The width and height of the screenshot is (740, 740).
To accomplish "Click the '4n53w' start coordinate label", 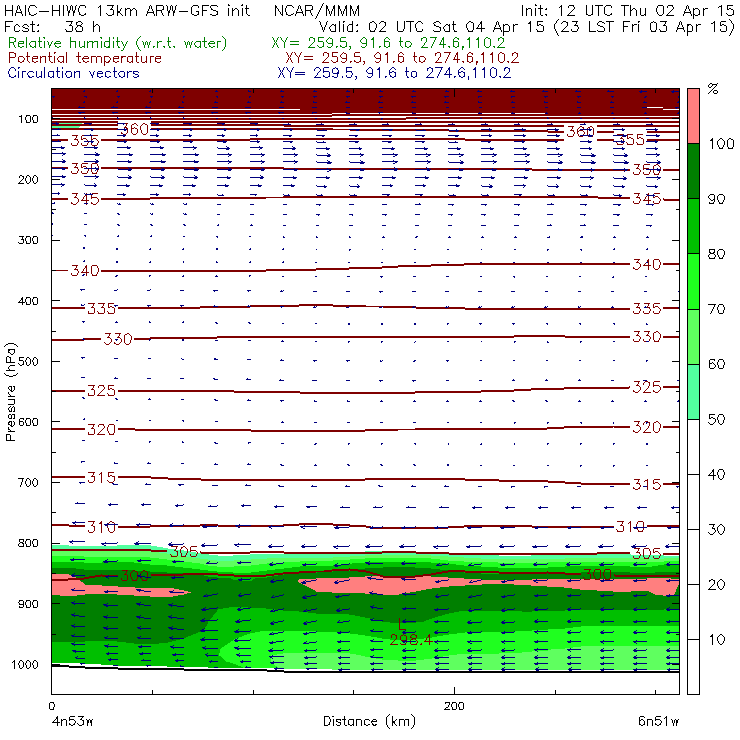I will coord(72,722).
